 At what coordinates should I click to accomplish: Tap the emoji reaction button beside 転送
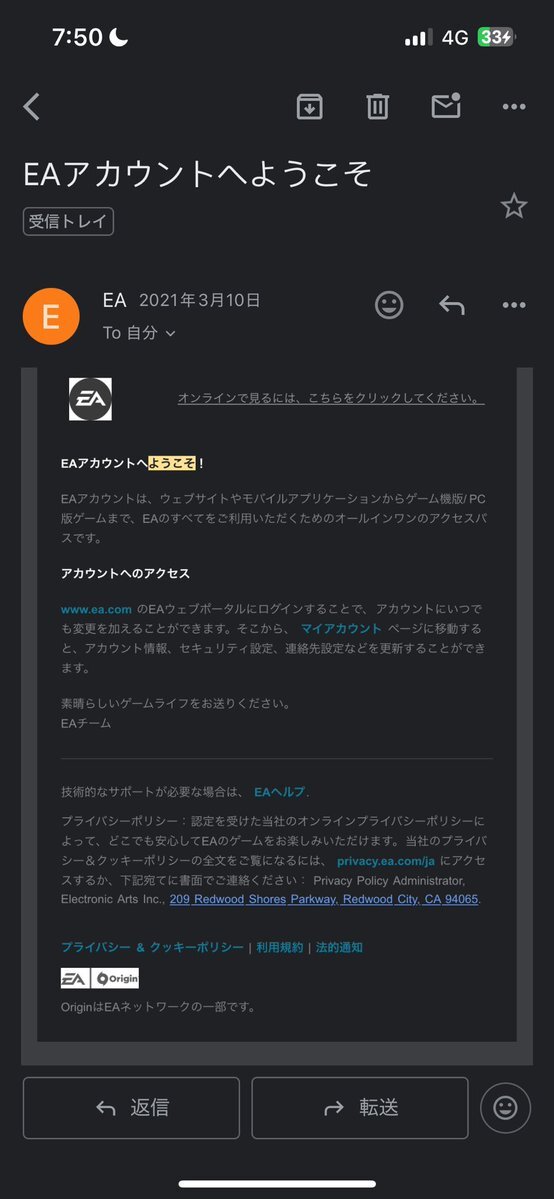505,1108
